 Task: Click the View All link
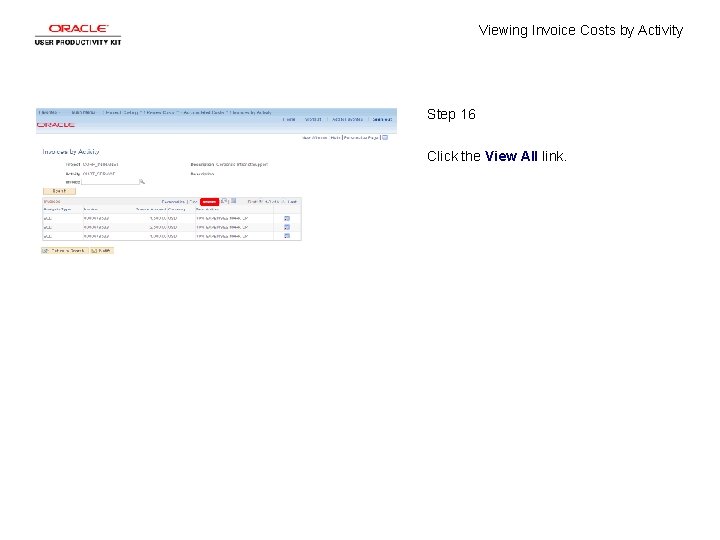point(209,202)
